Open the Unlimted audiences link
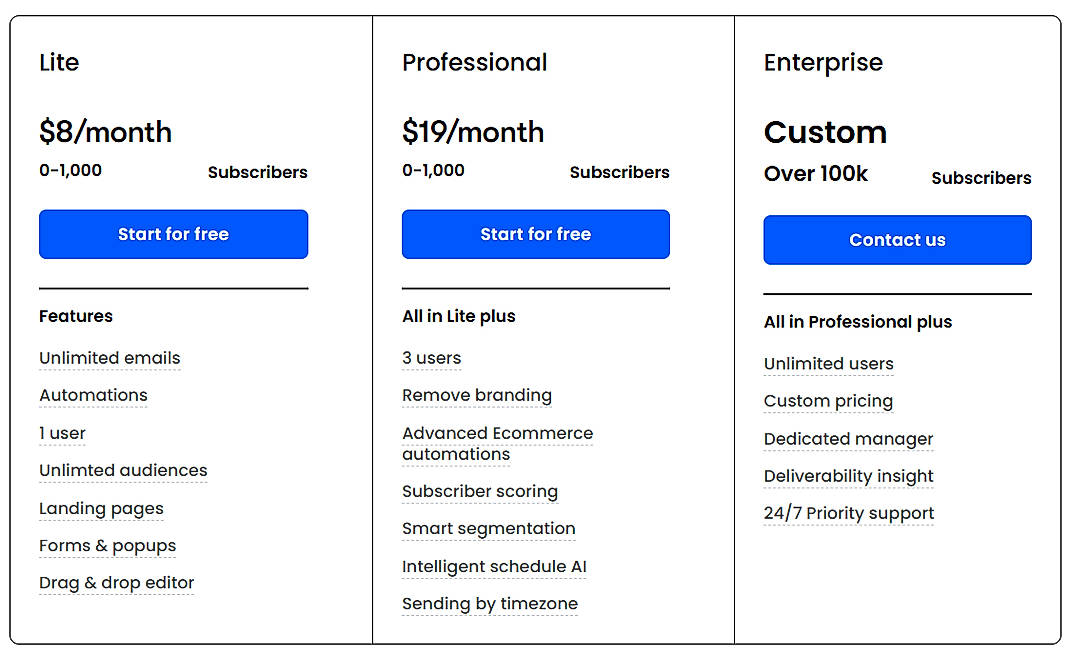Screen dimensions: 1070x657 123,470
